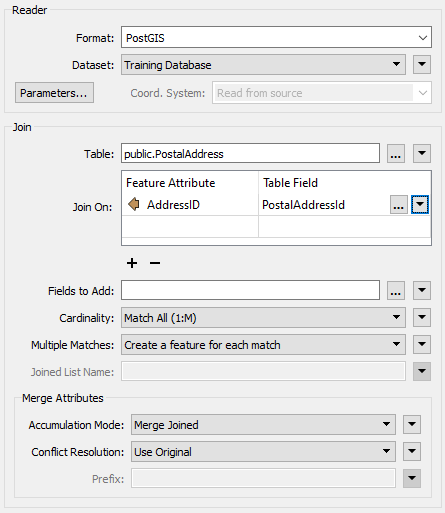Image resolution: width=445 pixels, height=513 pixels.
Task: Click the Parameters... button
Action: [x=54, y=93]
